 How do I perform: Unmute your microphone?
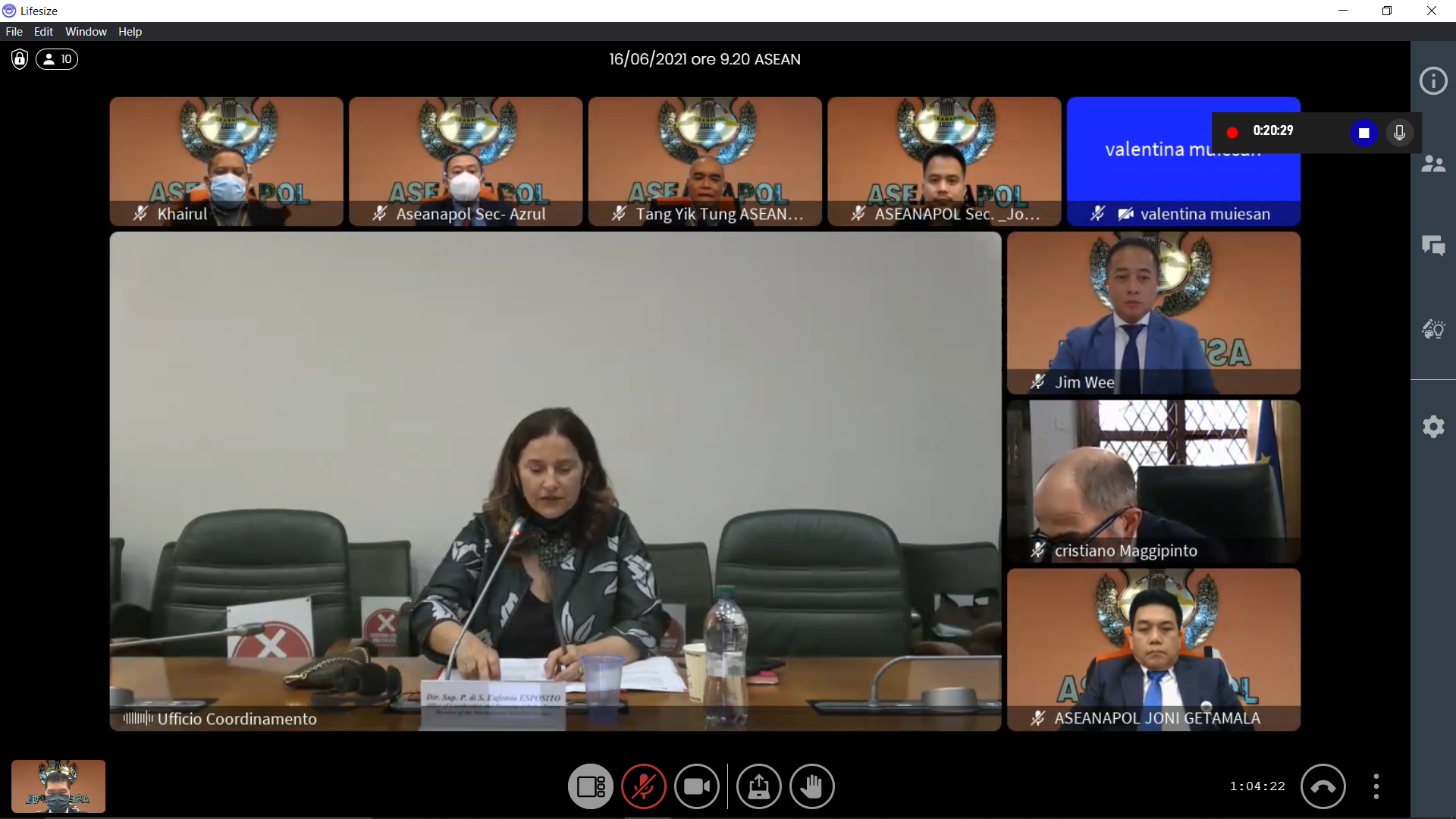tap(643, 786)
